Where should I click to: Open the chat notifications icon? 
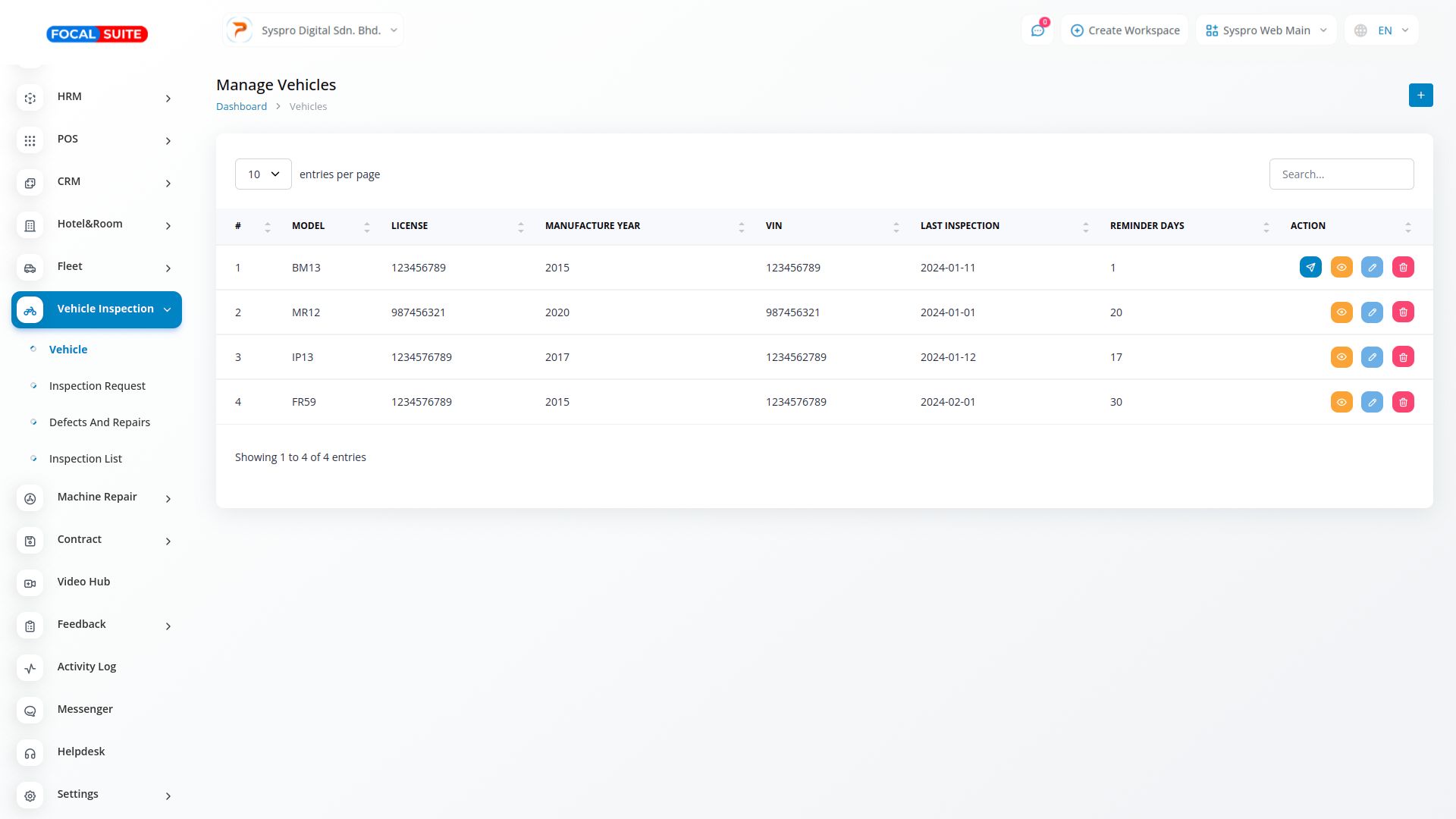click(1037, 30)
